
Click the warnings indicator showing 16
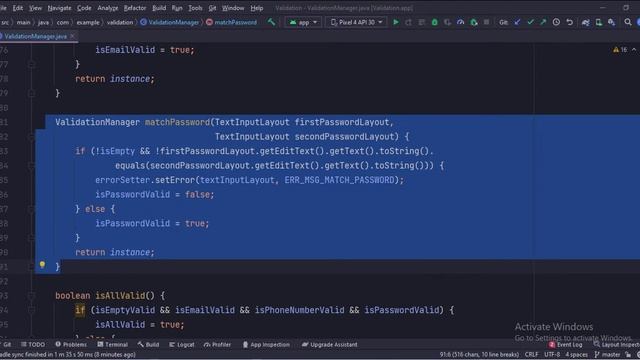620,50
